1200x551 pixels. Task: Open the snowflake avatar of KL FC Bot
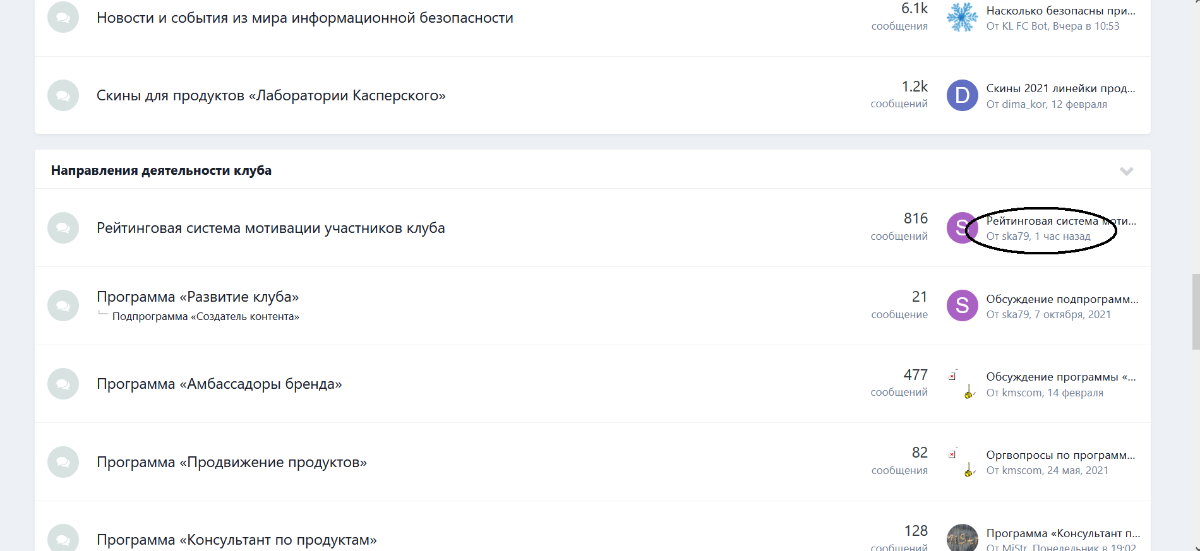pos(962,17)
